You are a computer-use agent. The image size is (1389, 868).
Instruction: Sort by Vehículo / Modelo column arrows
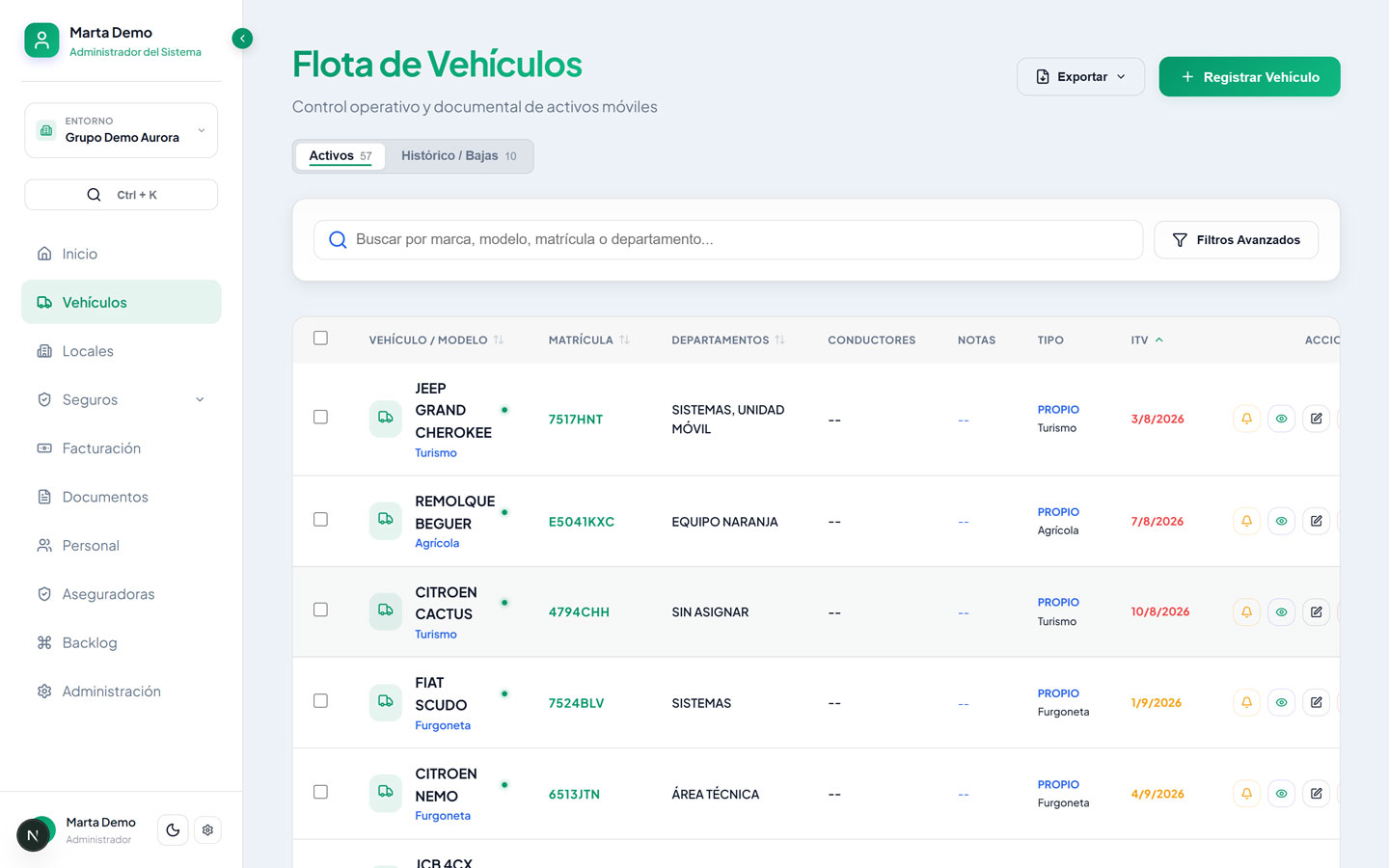[499, 340]
